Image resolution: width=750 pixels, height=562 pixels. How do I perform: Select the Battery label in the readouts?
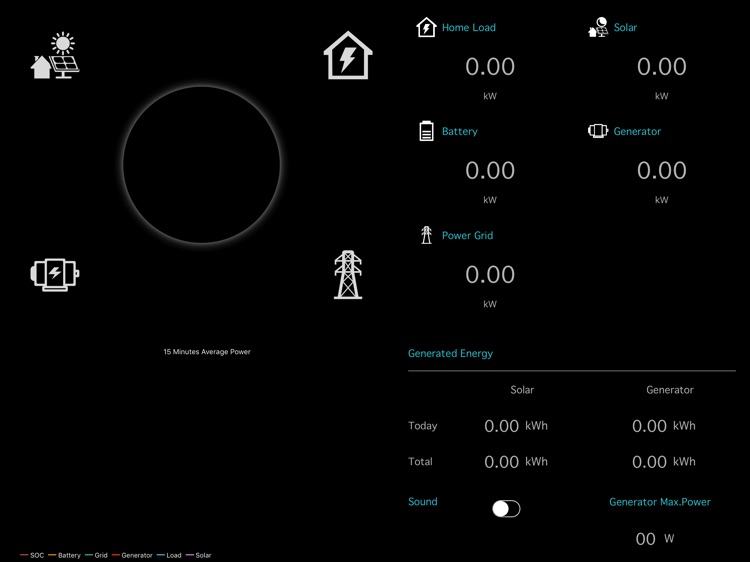point(460,131)
